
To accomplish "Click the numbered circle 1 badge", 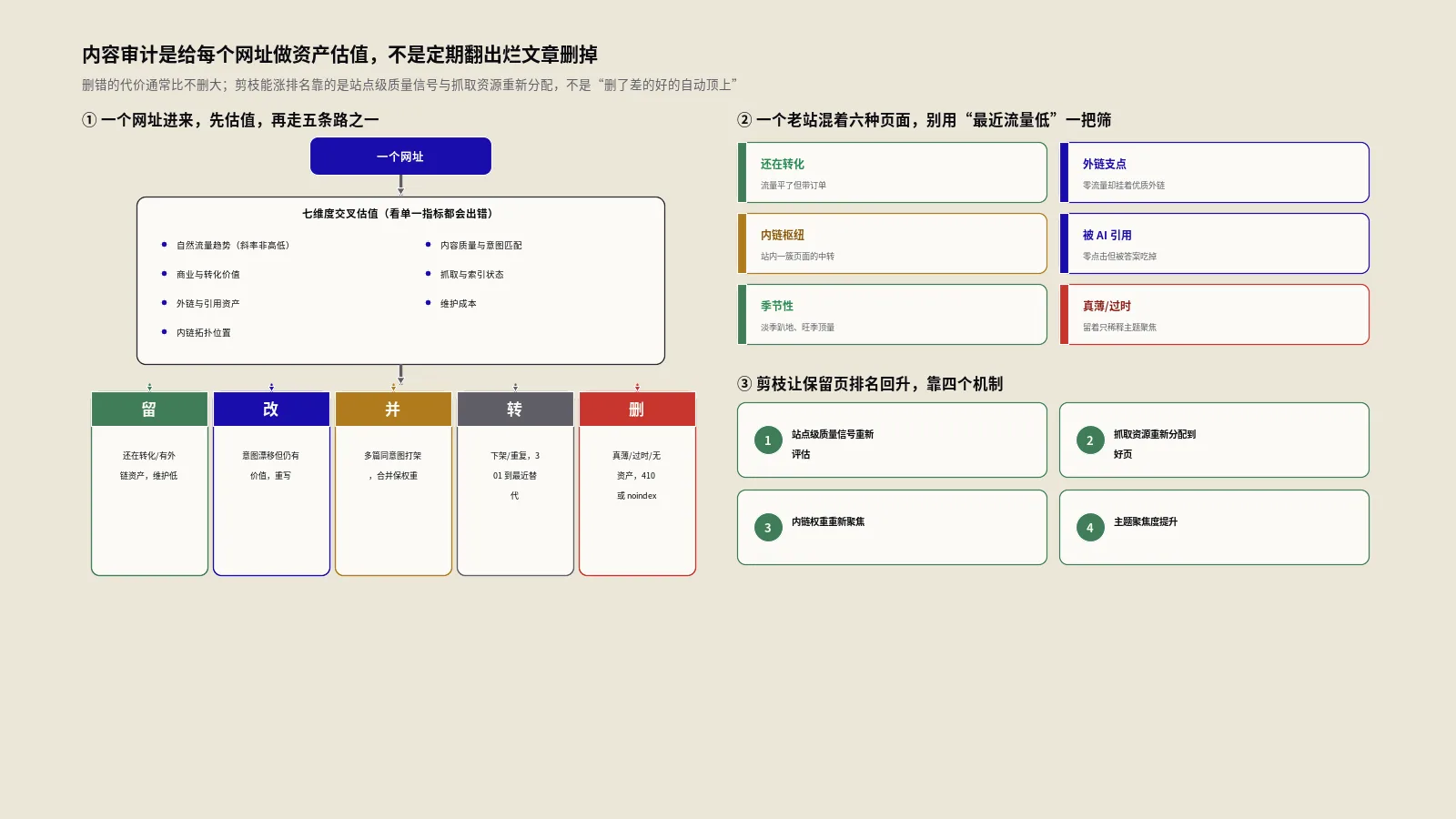I will 768,440.
